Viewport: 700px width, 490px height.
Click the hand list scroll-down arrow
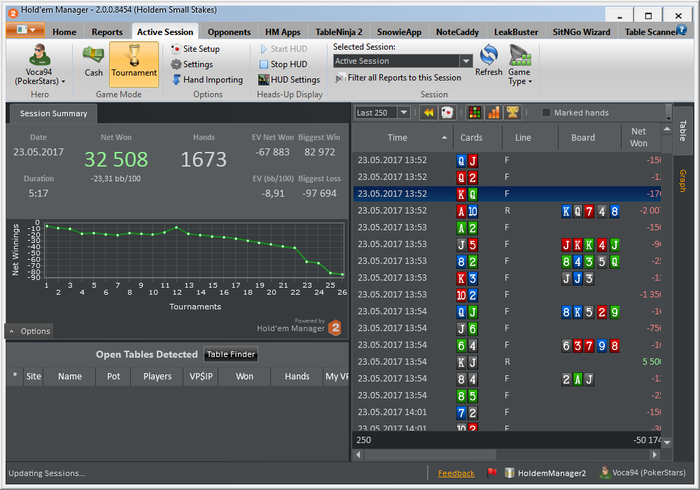coord(667,442)
